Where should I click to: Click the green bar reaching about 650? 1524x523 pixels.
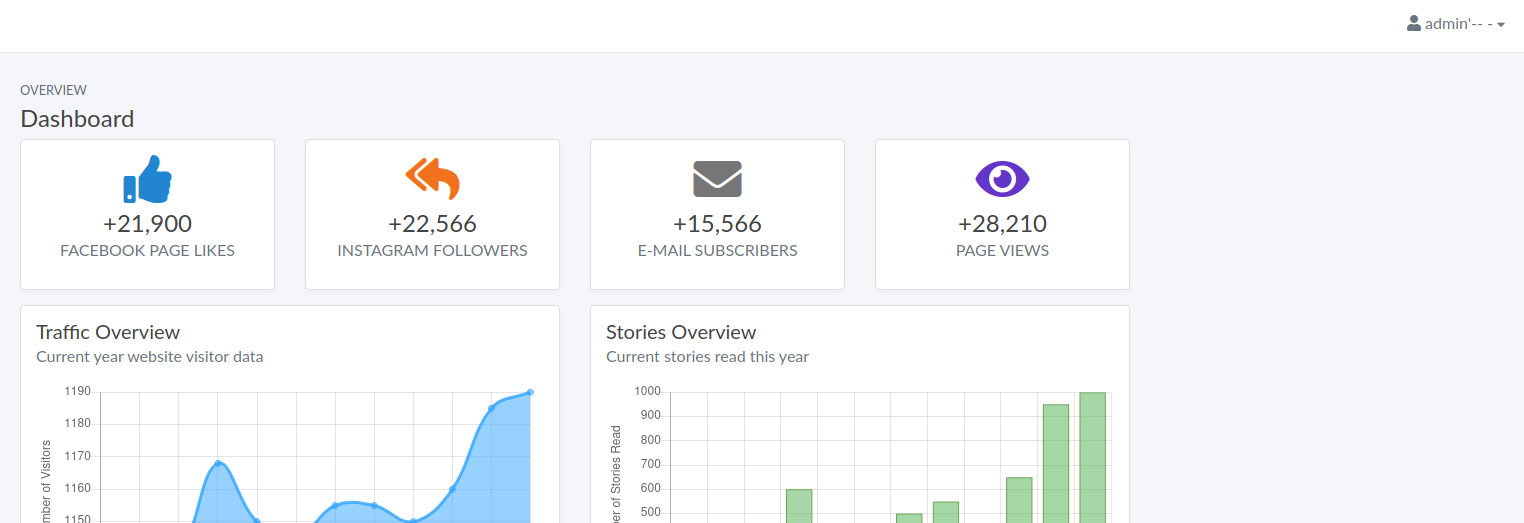tap(1019, 500)
